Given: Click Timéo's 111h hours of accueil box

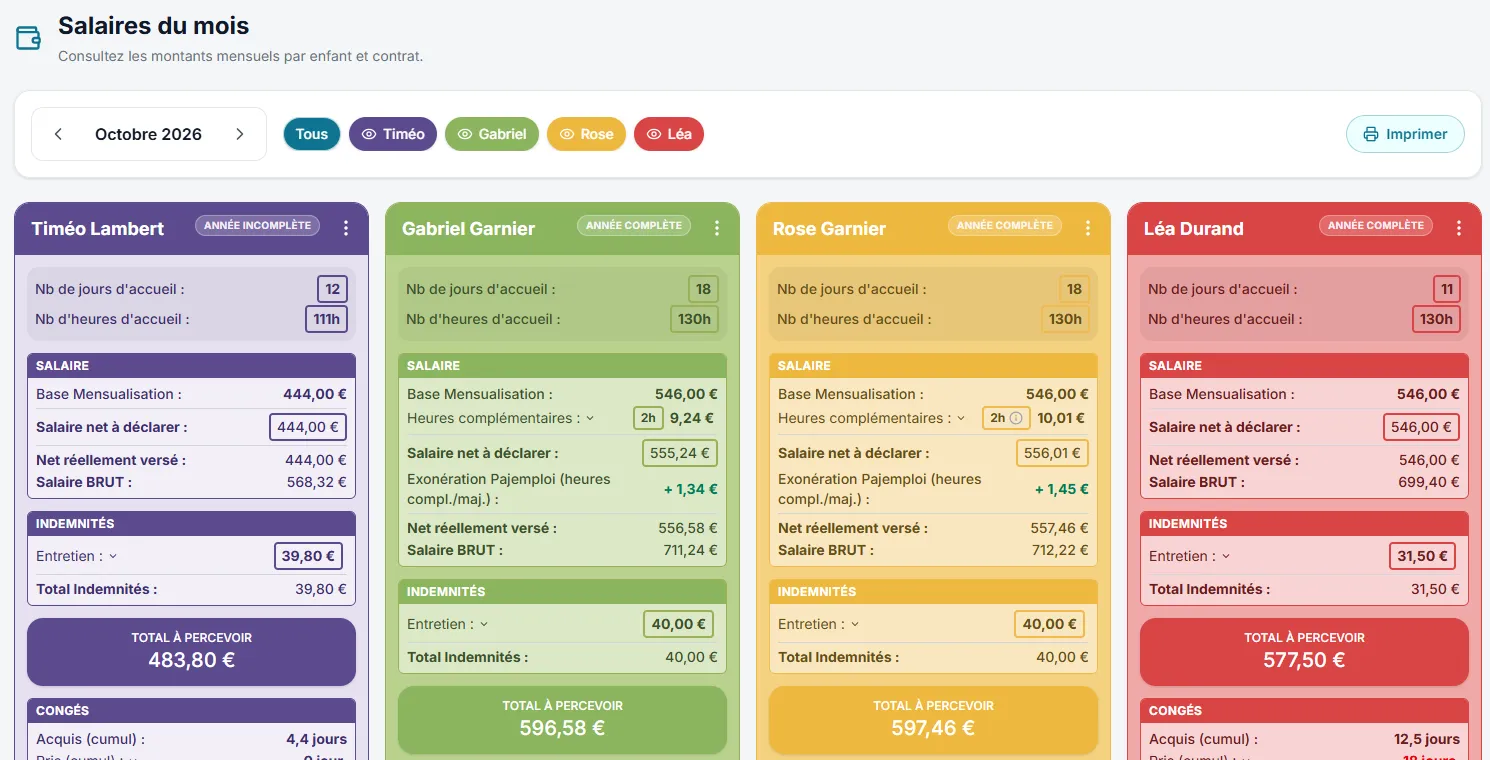Looking at the screenshot, I should (326, 319).
